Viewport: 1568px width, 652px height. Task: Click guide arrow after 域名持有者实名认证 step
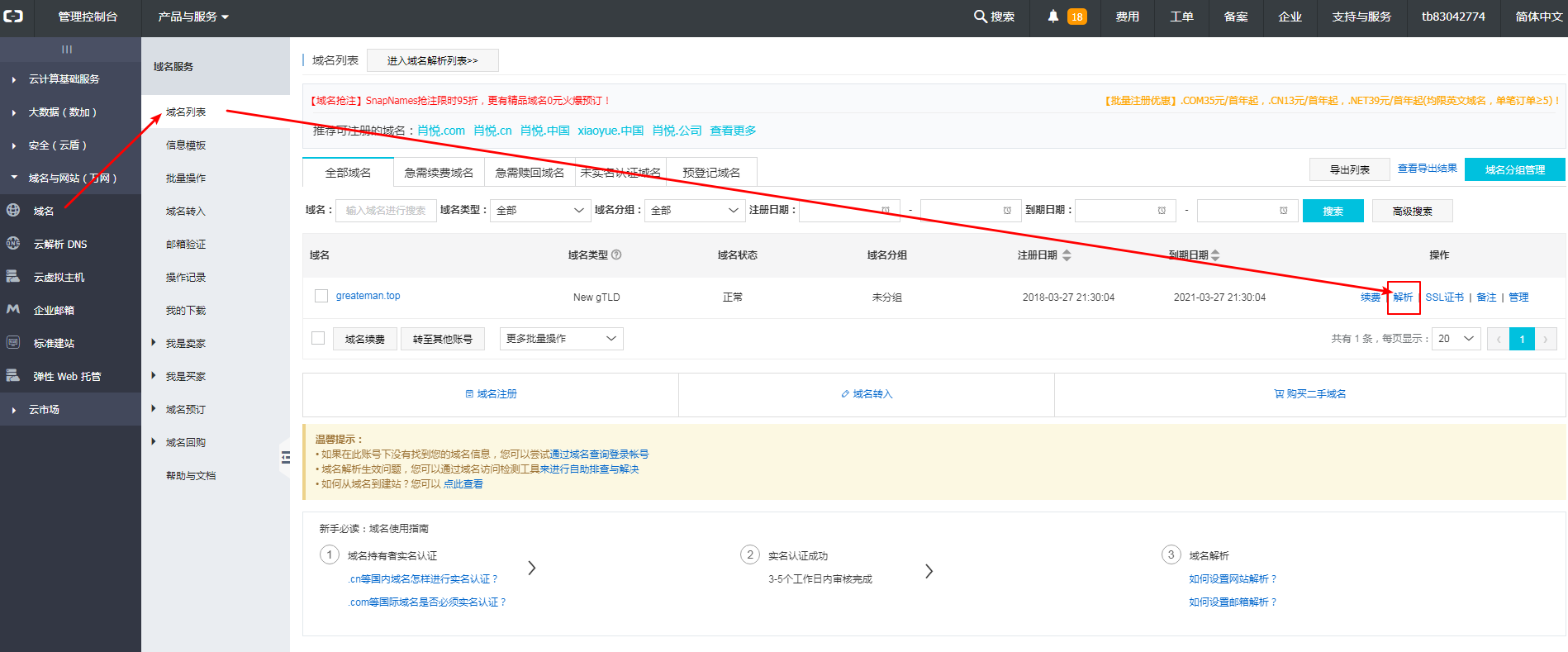(x=532, y=568)
